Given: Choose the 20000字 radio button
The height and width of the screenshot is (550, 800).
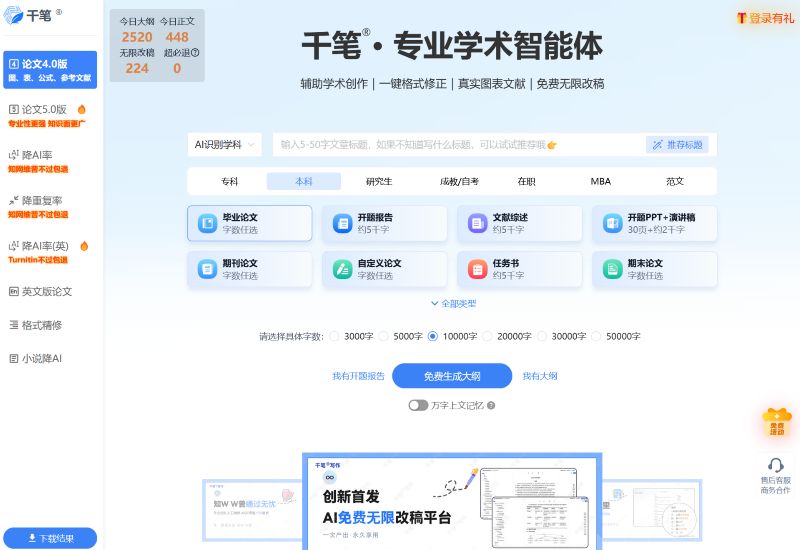Looking at the screenshot, I should [x=488, y=336].
